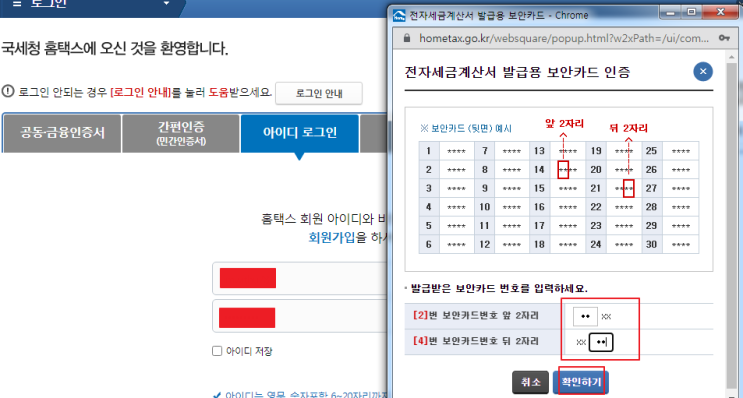Click the password input field on login page
Viewport: 743px width, 398px height.
(x=300, y=316)
